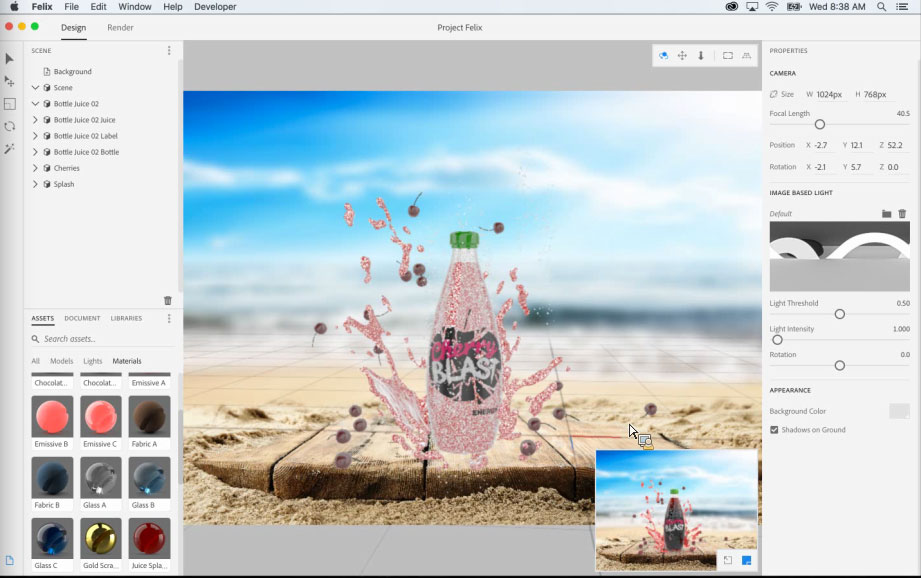Select the arrow Select tool in left toolbar

[9, 59]
